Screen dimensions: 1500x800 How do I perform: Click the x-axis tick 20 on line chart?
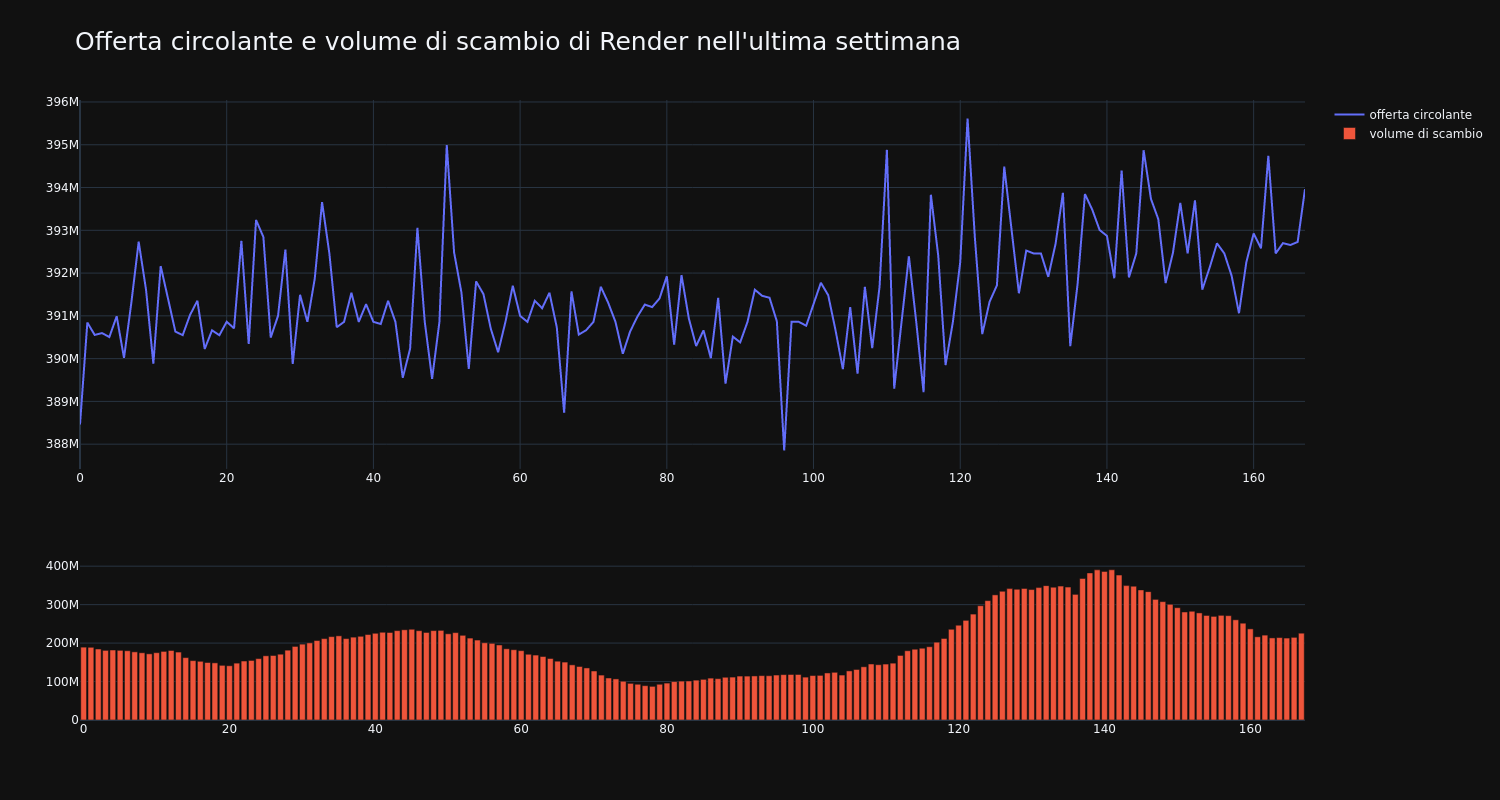coord(227,478)
